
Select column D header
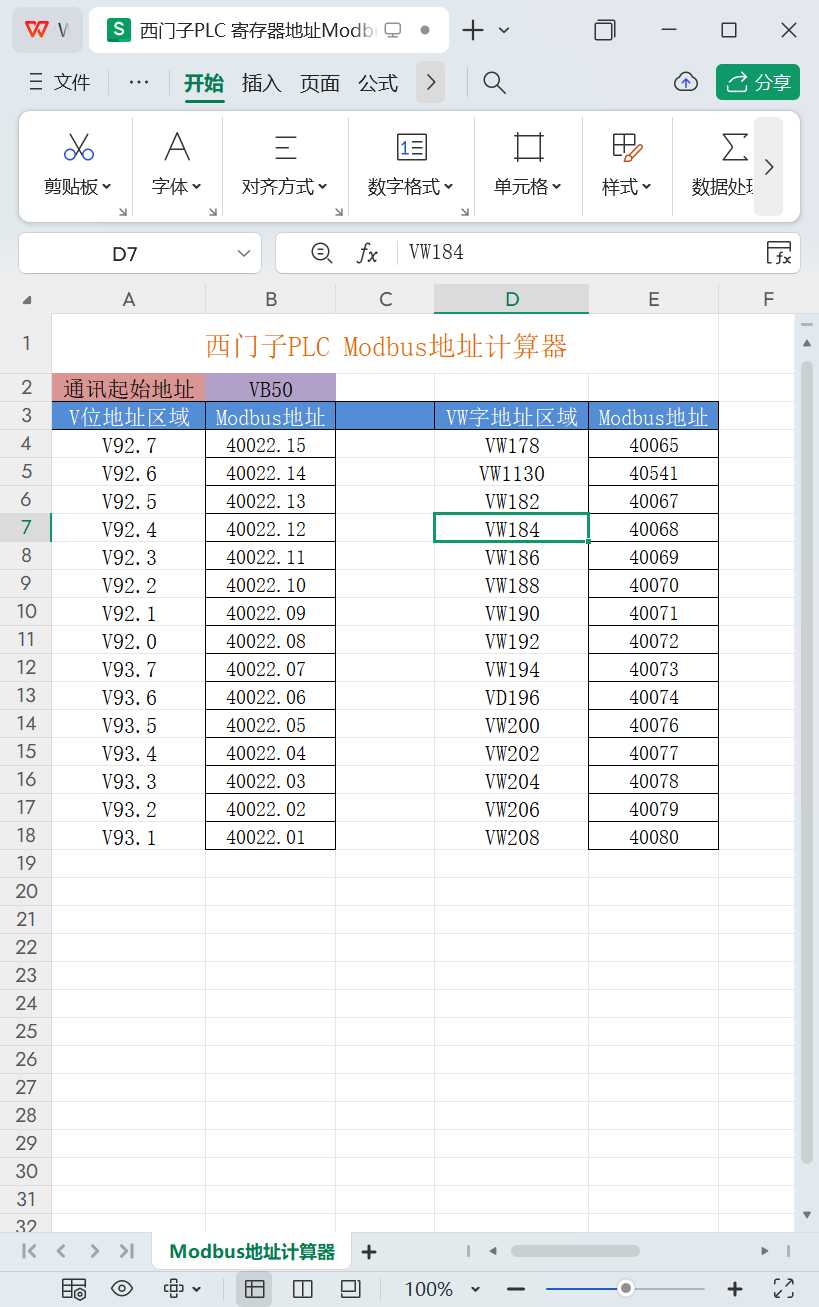coord(512,299)
